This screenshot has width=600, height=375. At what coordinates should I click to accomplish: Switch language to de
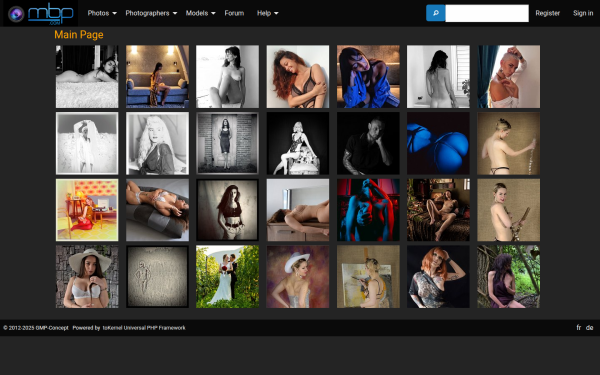590,328
